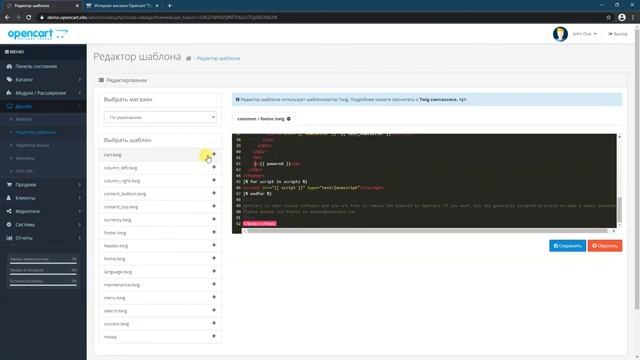Click the OpenCart logo
This screenshot has height=360, width=640.
coord(38,34)
